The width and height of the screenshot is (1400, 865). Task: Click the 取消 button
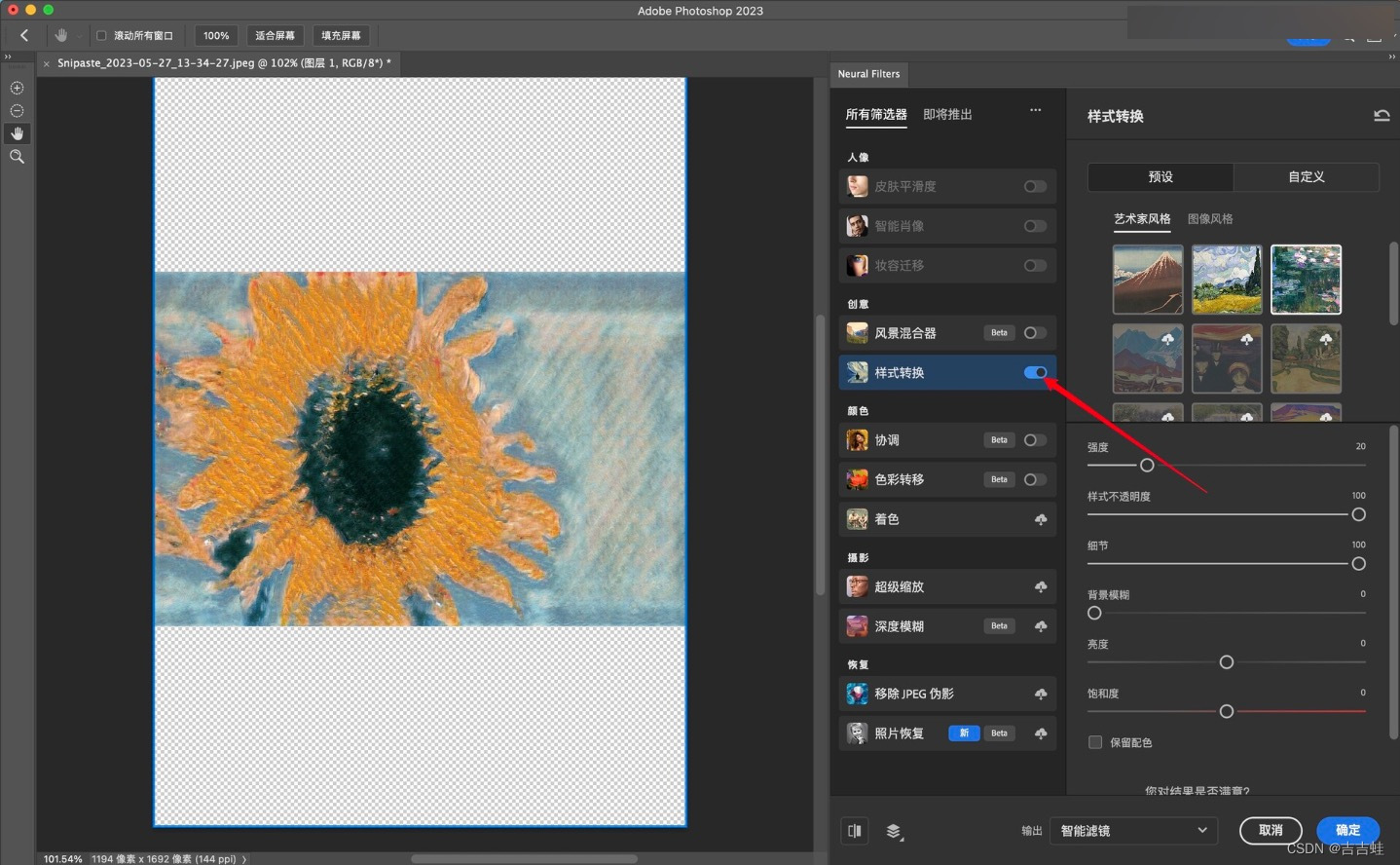coord(1271,830)
